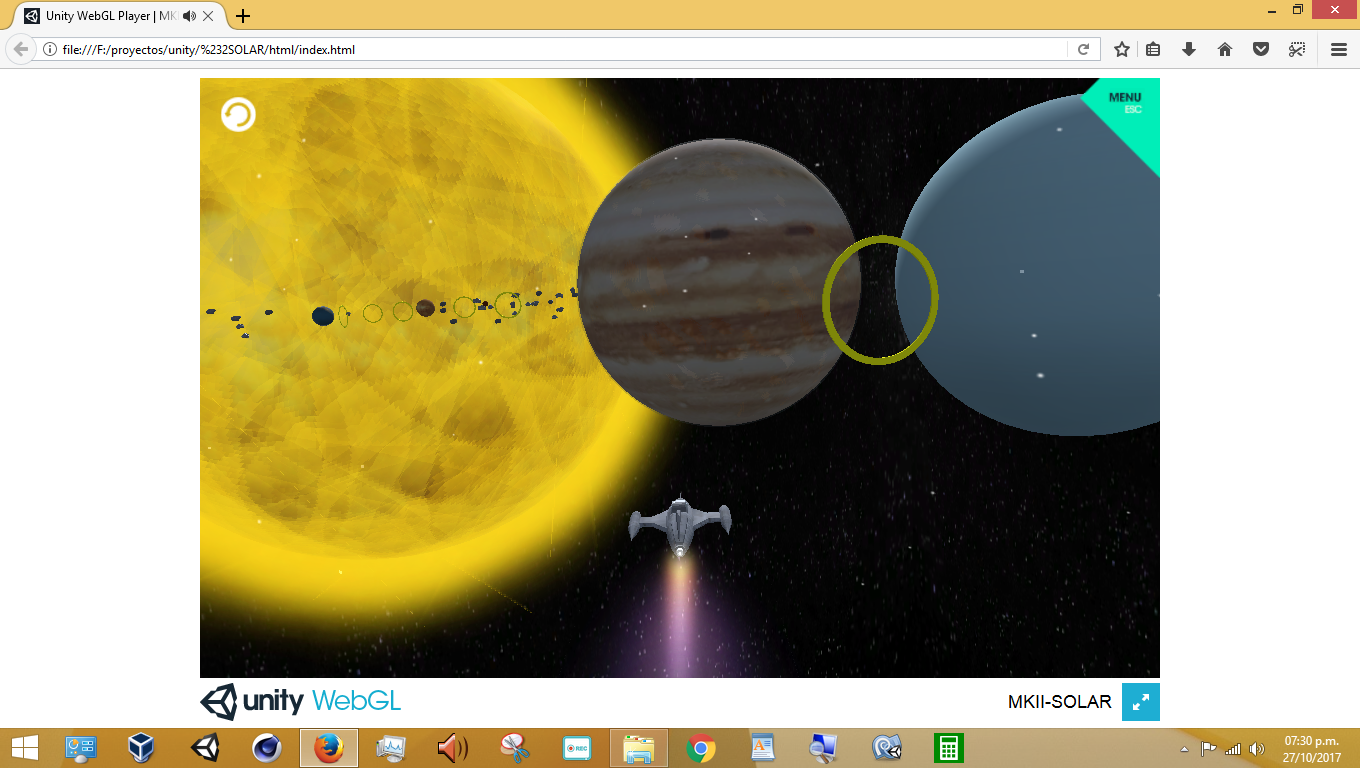Click the Home icon in the toolbar

(x=1224, y=48)
